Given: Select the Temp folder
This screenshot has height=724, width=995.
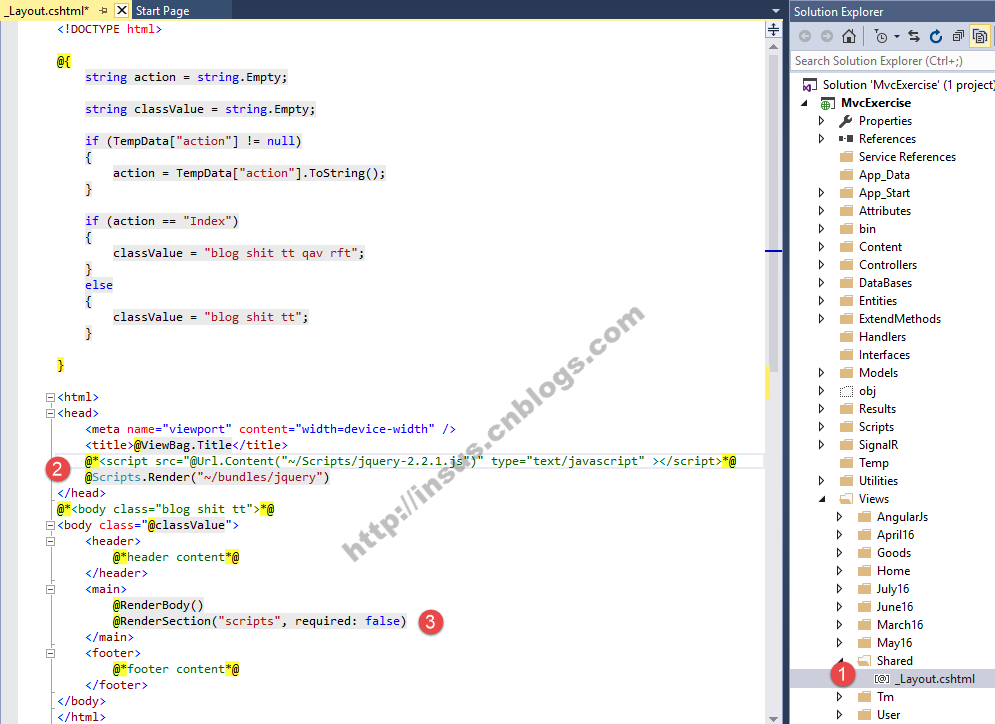Looking at the screenshot, I should 873,463.
